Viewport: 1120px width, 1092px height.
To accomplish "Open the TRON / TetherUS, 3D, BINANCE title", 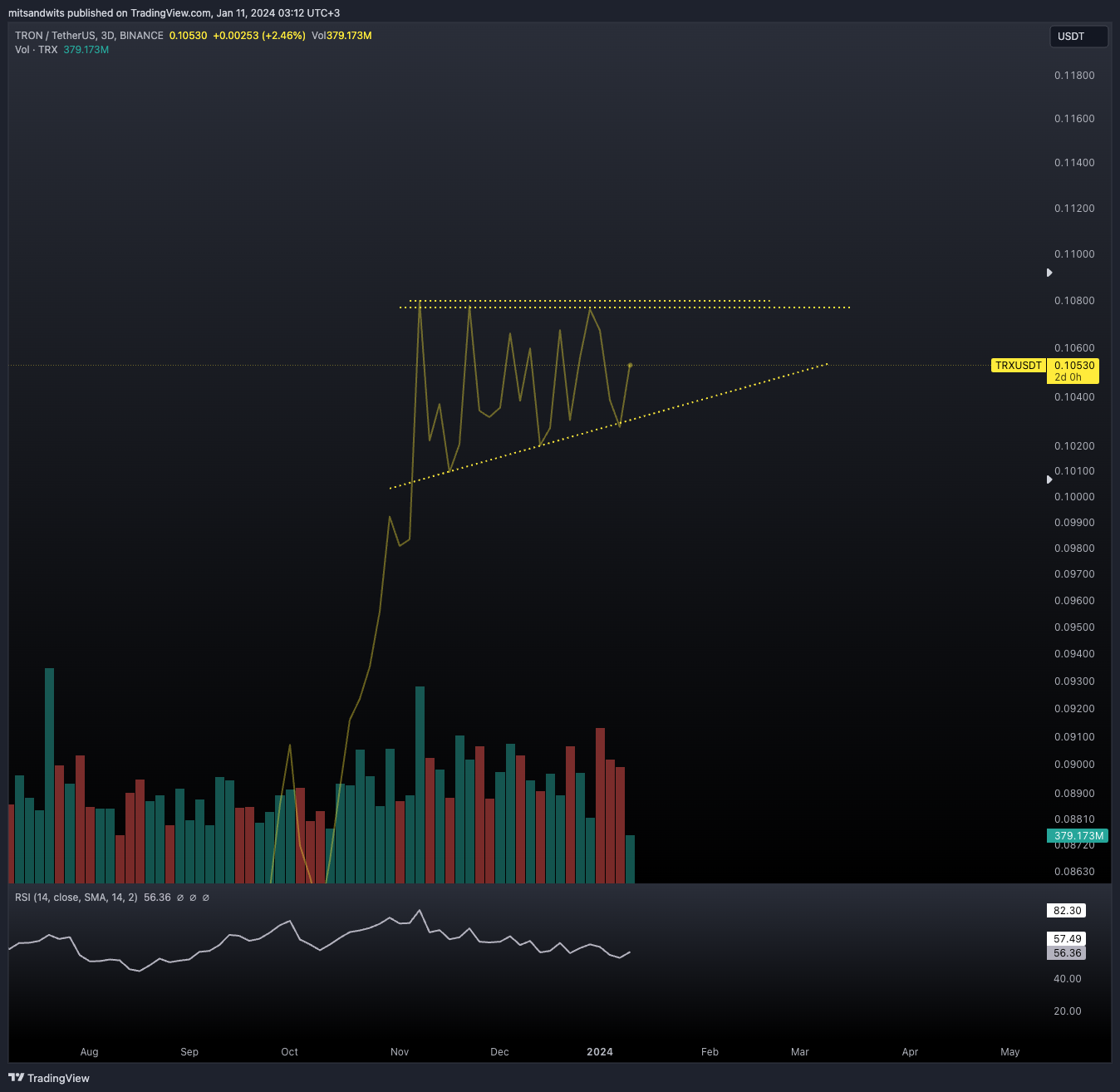I will point(89,36).
